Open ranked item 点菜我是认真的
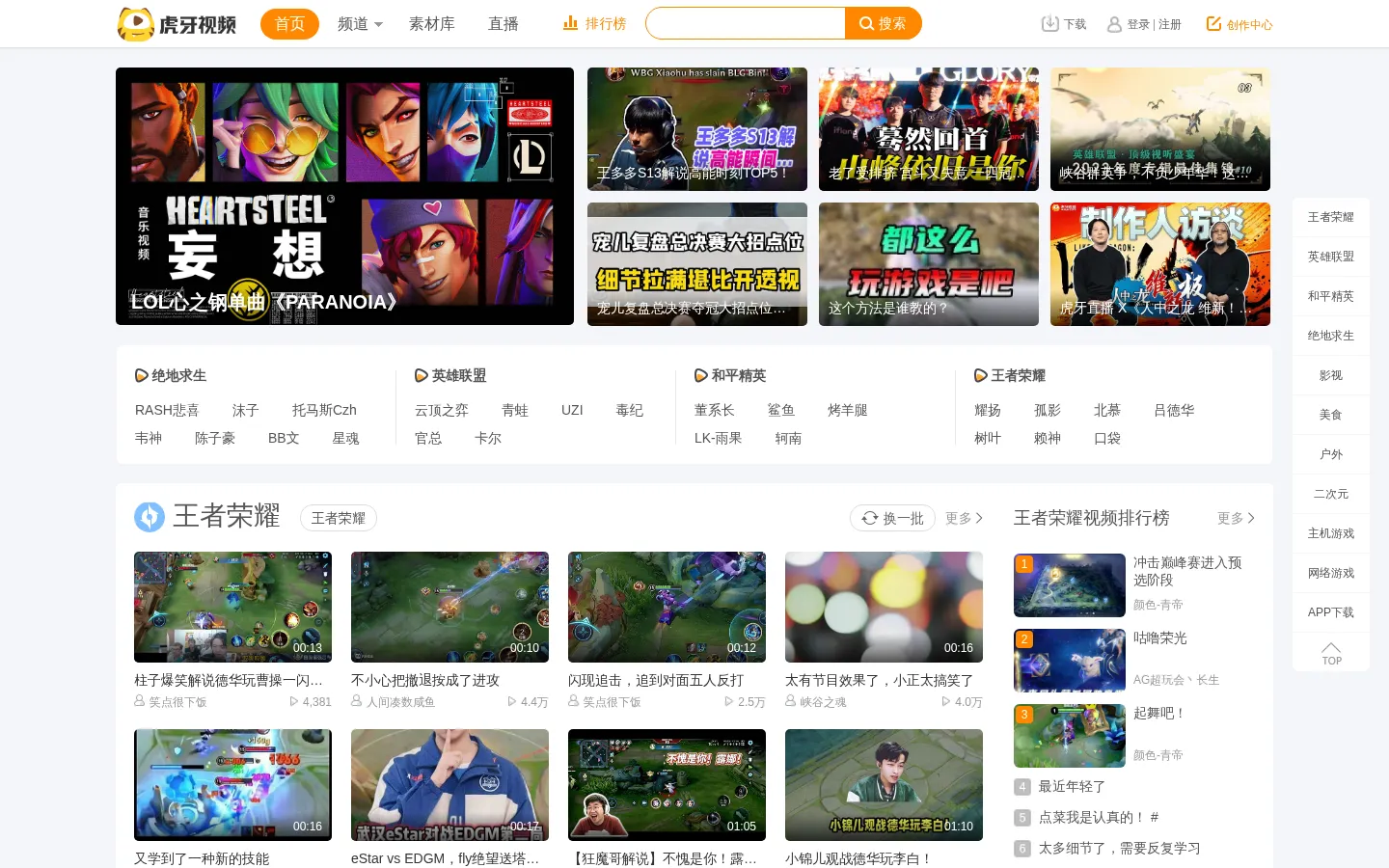The height and width of the screenshot is (868, 1389). [x=1099, y=818]
